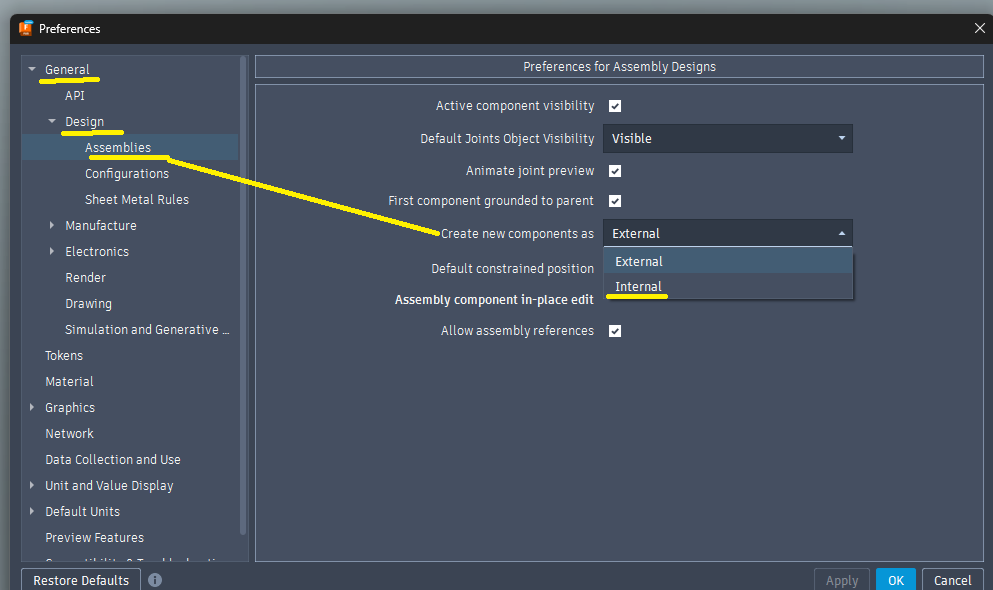Click the Fusion 360 app icon in title bar

tap(25, 28)
